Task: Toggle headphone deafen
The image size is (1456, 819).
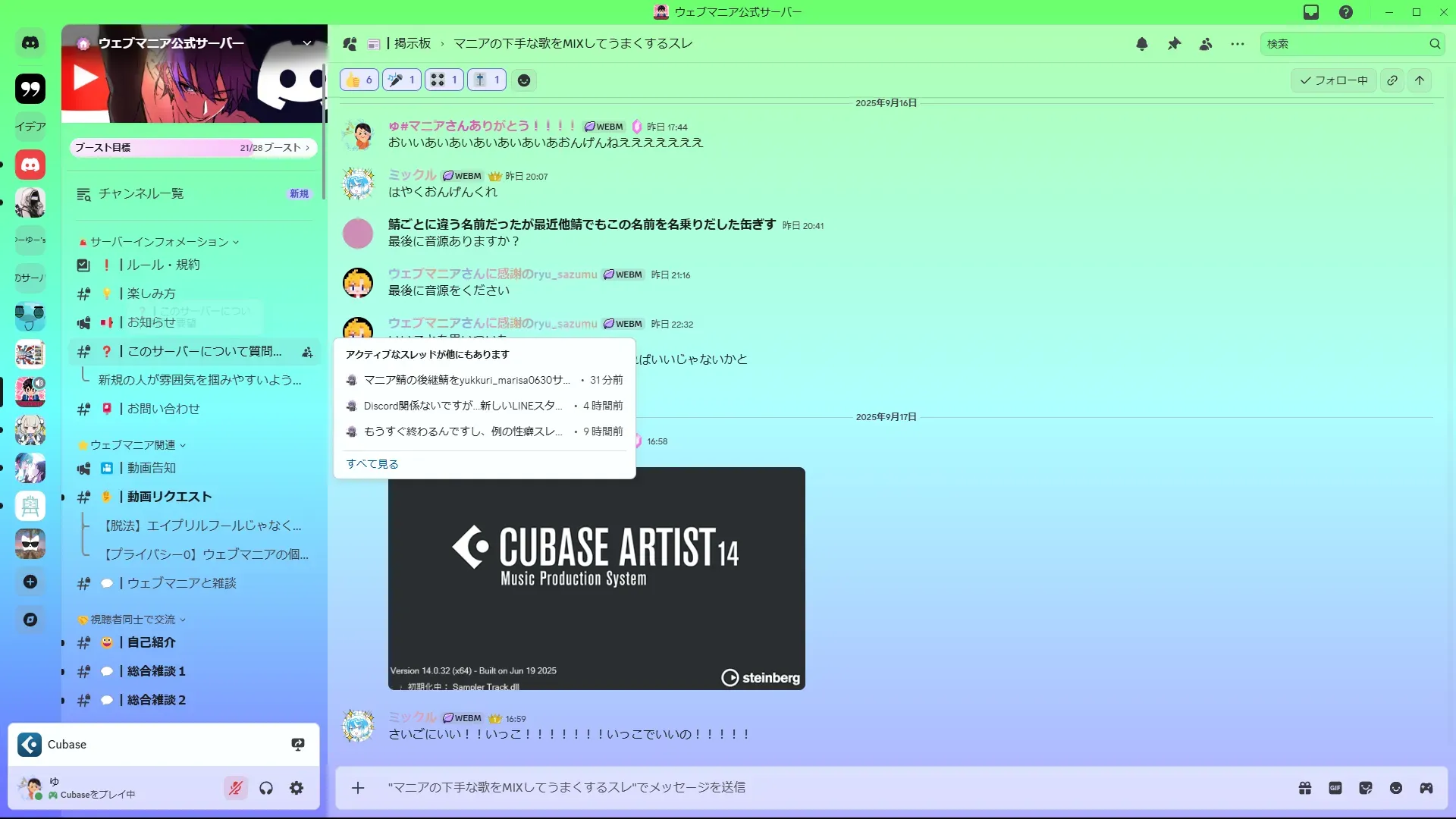Action: 266,789
